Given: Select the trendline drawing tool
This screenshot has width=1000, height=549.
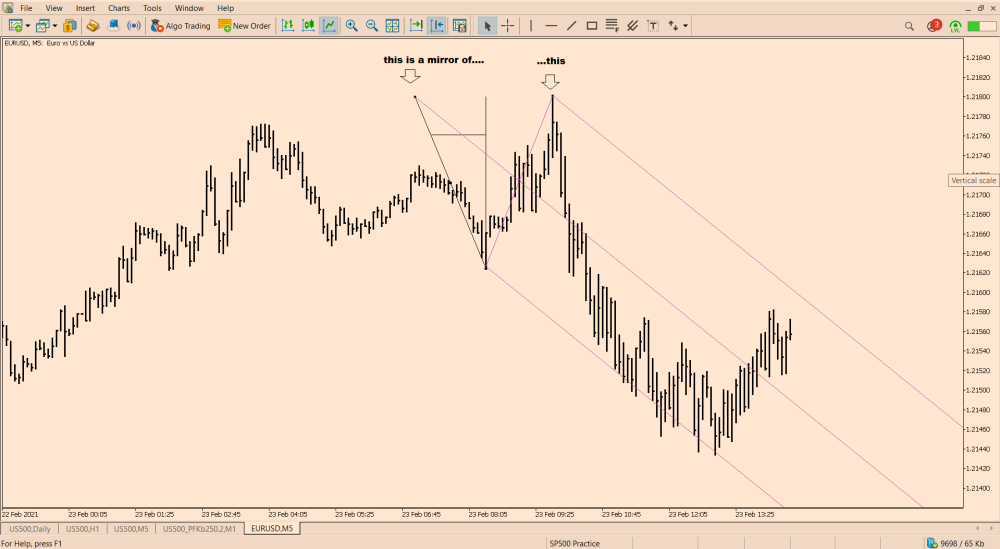Looking at the screenshot, I should pyautogui.click(x=571, y=26).
